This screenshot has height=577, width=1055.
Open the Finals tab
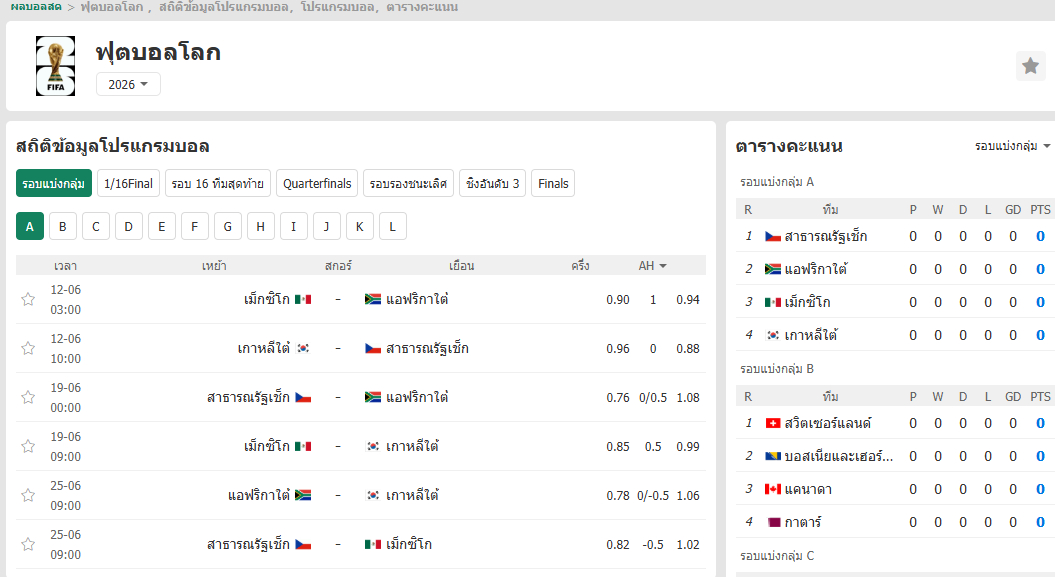click(553, 184)
